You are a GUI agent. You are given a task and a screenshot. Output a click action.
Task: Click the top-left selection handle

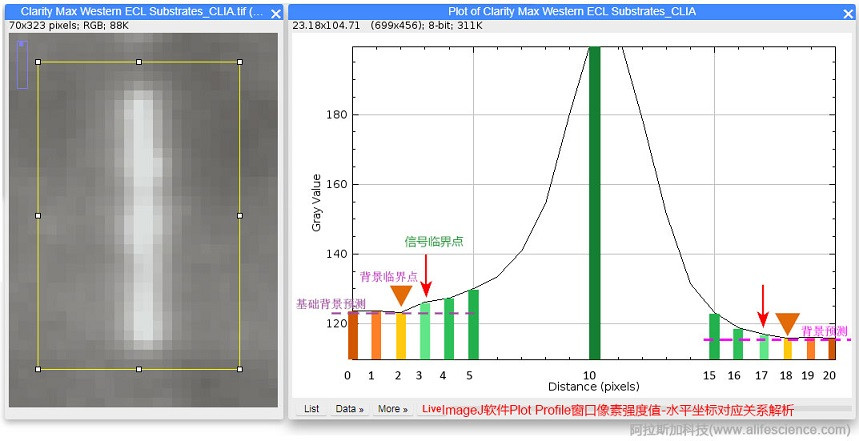pyautogui.click(x=38, y=62)
